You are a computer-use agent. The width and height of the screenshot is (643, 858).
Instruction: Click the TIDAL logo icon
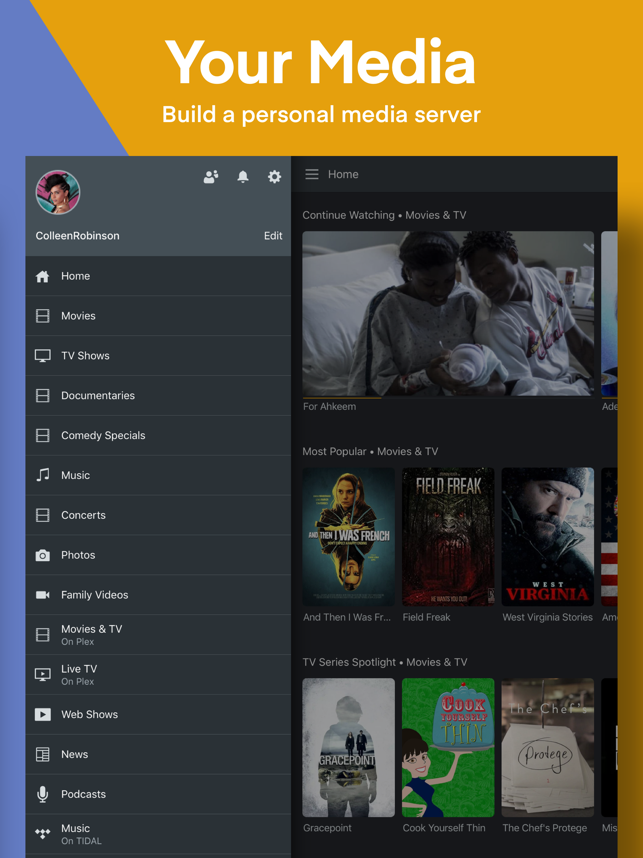click(x=43, y=834)
